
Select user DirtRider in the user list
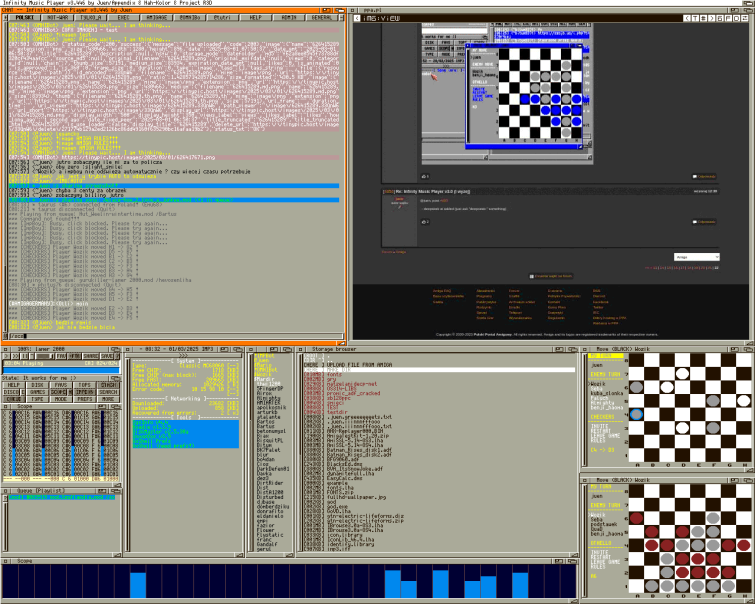[270, 483]
